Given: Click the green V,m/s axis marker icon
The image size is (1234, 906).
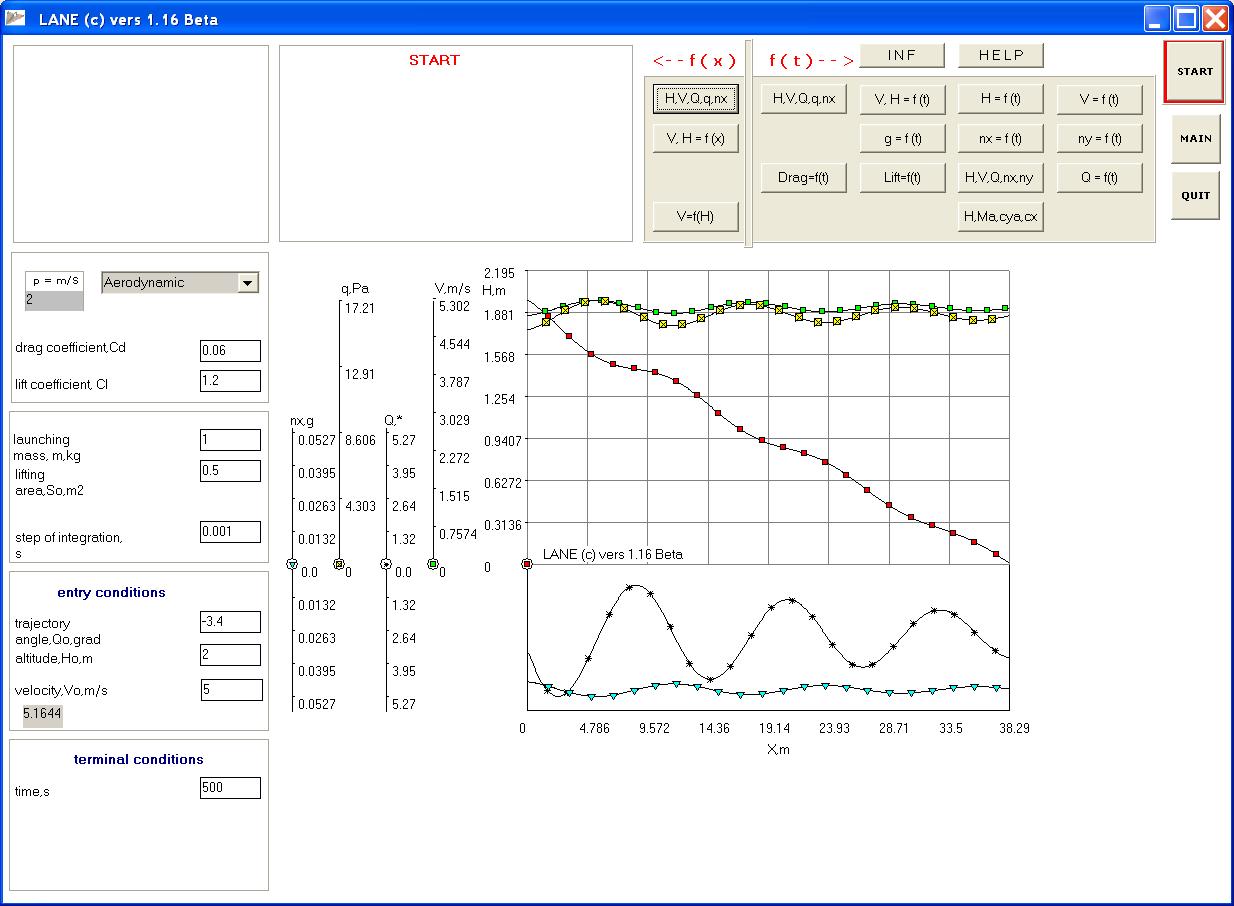Looking at the screenshot, I should [433, 565].
